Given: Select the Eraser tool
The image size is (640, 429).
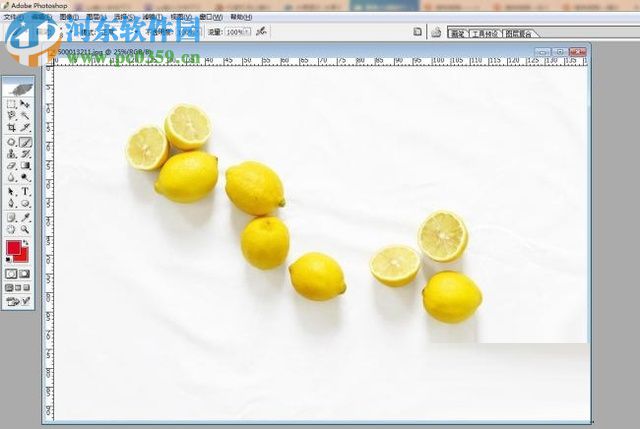Looking at the screenshot, I should point(11,166).
